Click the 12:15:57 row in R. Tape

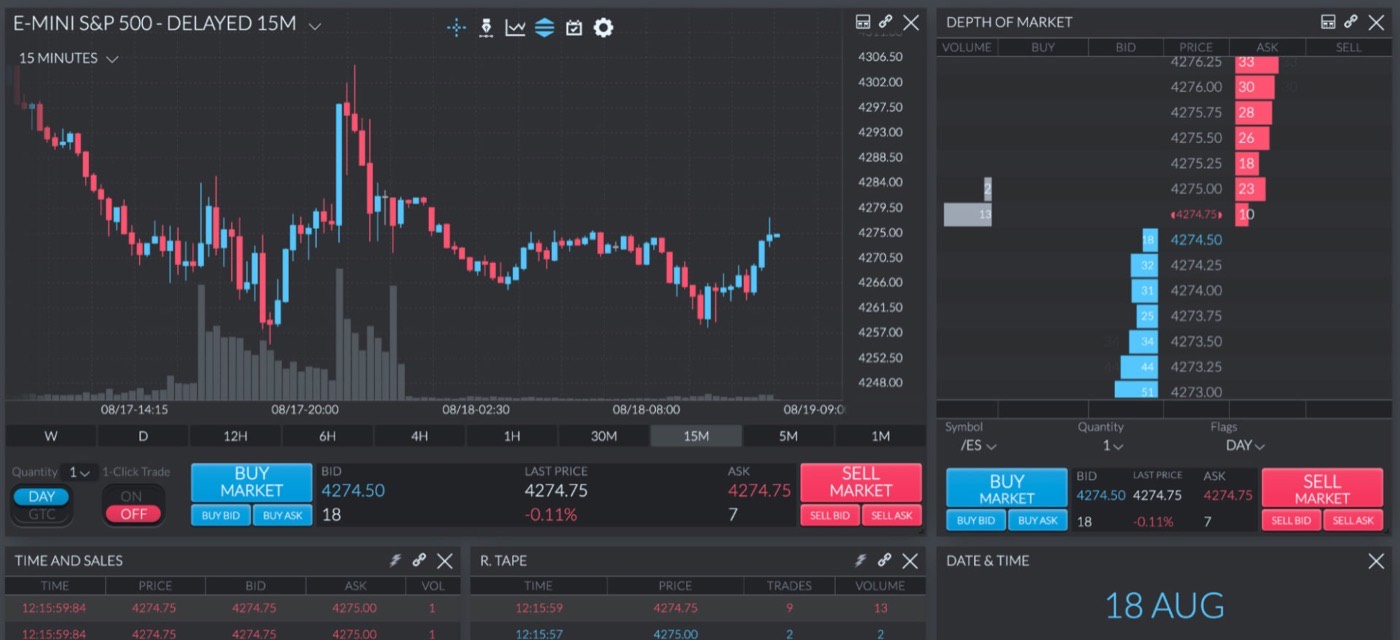697,634
